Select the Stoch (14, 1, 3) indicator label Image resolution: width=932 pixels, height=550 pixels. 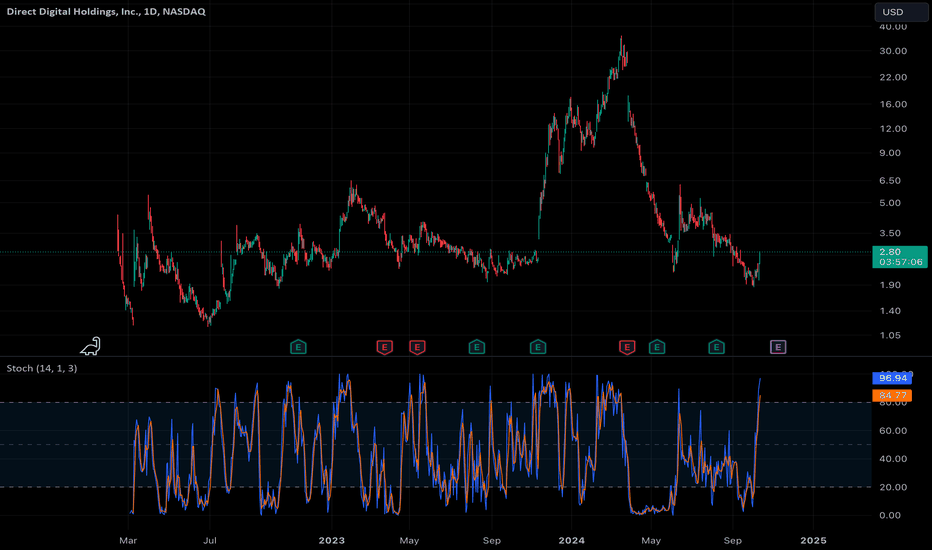click(x=42, y=368)
